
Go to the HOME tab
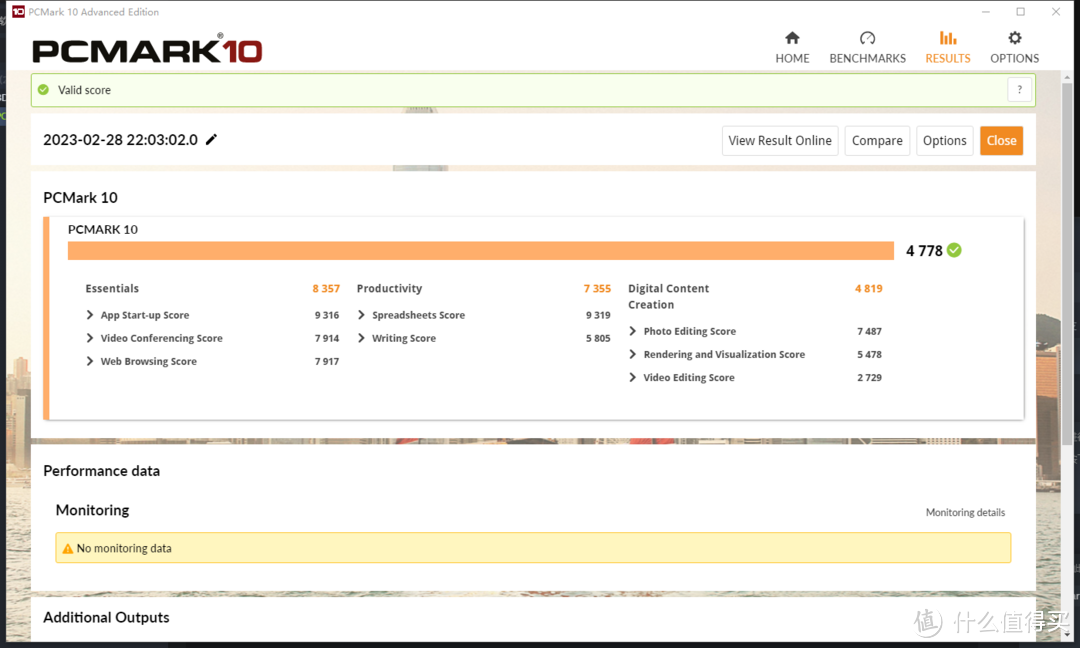pyautogui.click(x=792, y=48)
